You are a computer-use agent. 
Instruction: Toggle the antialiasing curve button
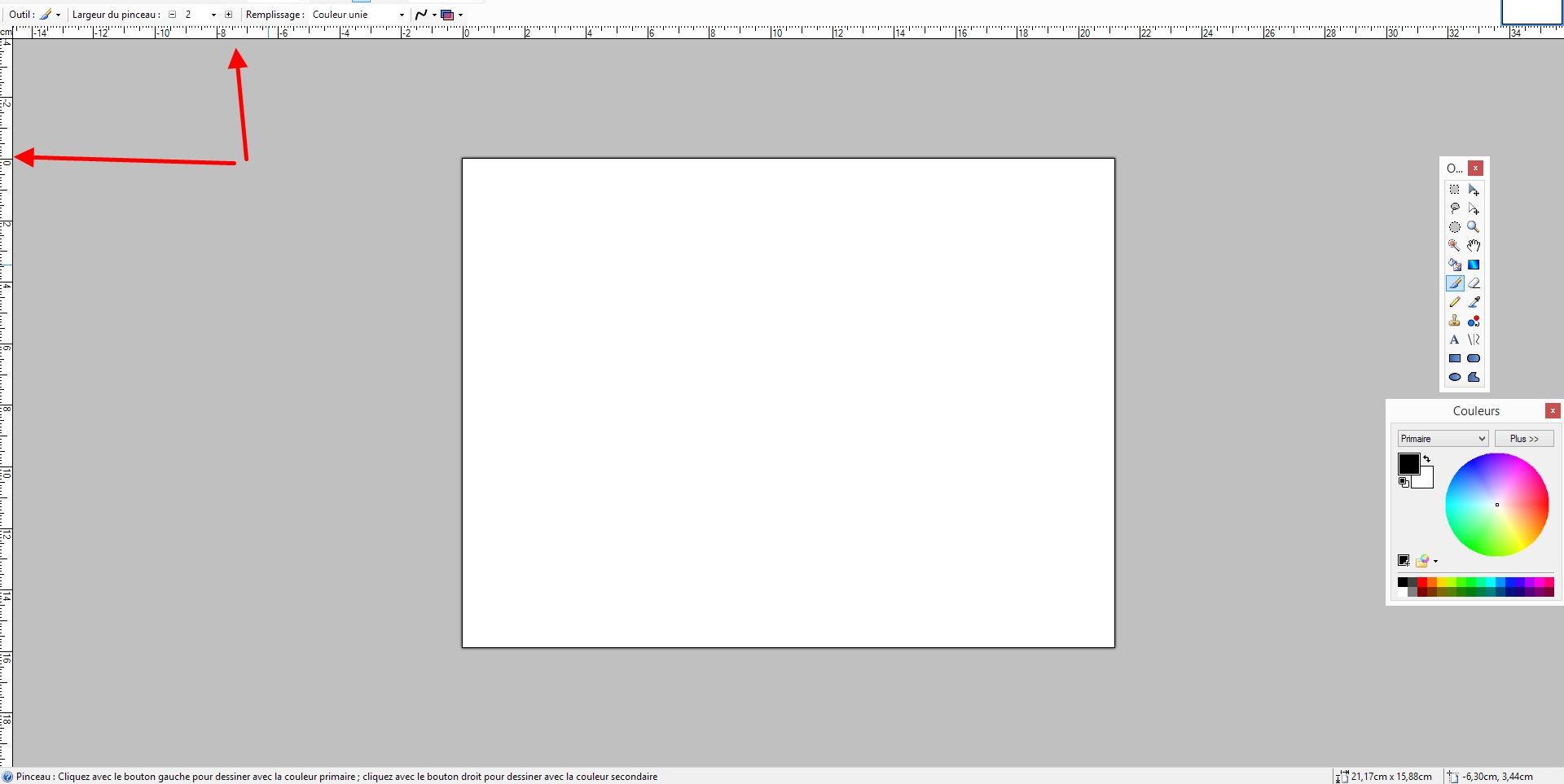pyautogui.click(x=424, y=15)
